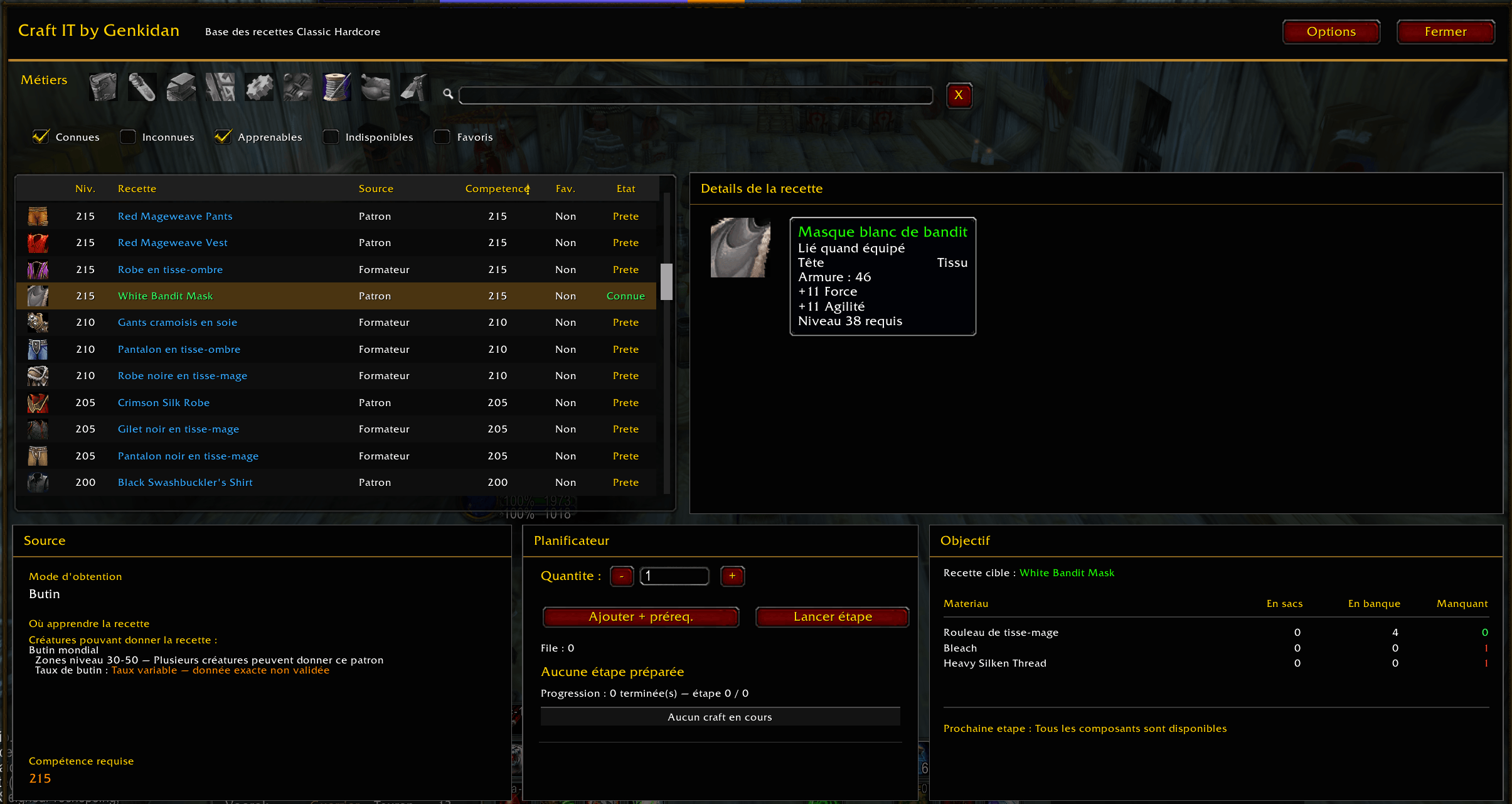Viewport: 1512px width, 804px height.
Task: Select the Alchemy vial profession icon
Action: [142, 87]
